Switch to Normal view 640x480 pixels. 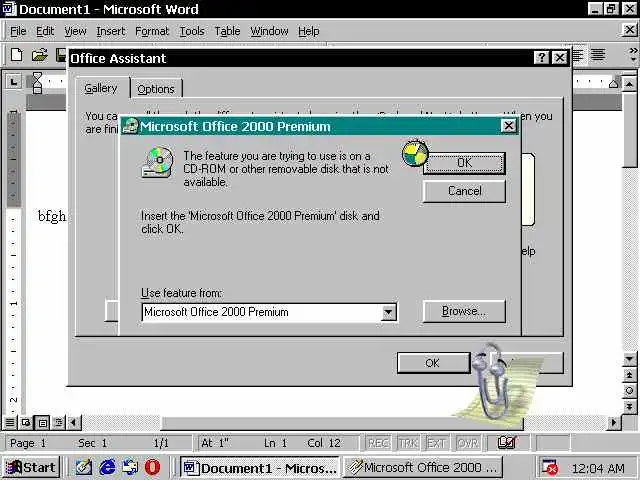point(10,423)
